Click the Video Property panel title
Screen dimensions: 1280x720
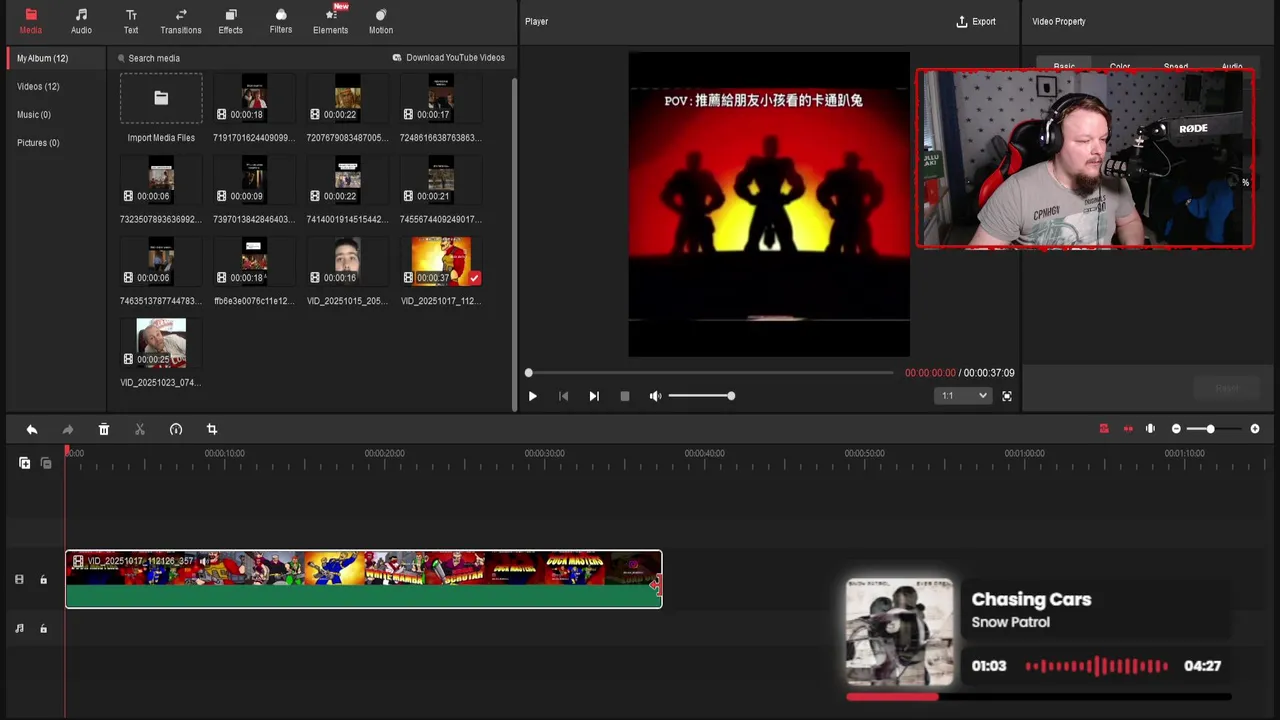pyautogui.click(x=1058, y=21)
